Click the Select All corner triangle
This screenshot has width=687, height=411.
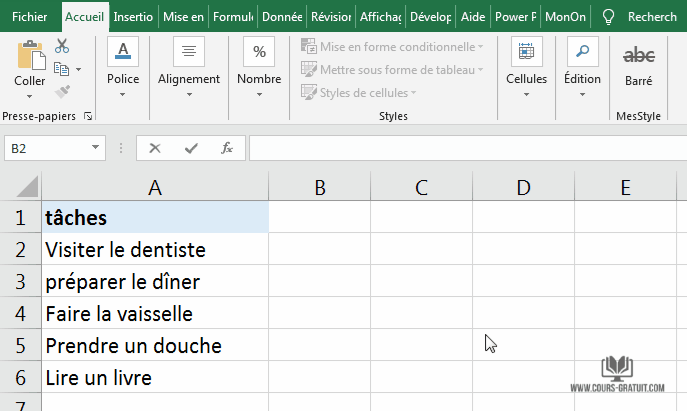click(27, 186)
